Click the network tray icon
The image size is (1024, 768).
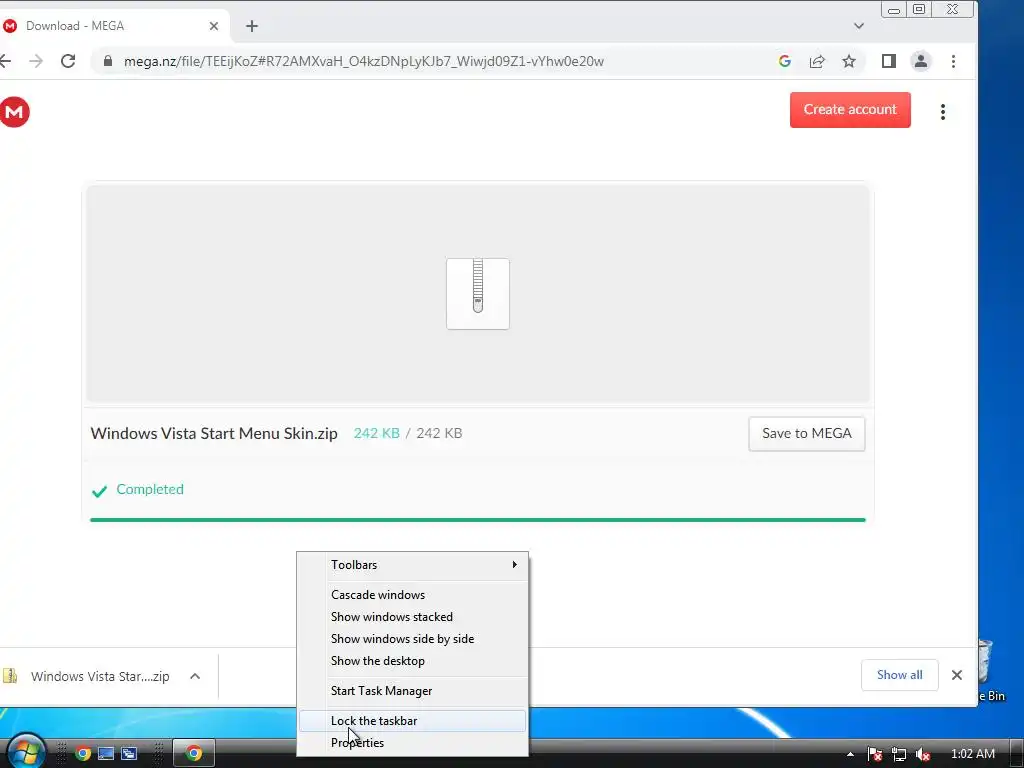click(x=899, y=754)
